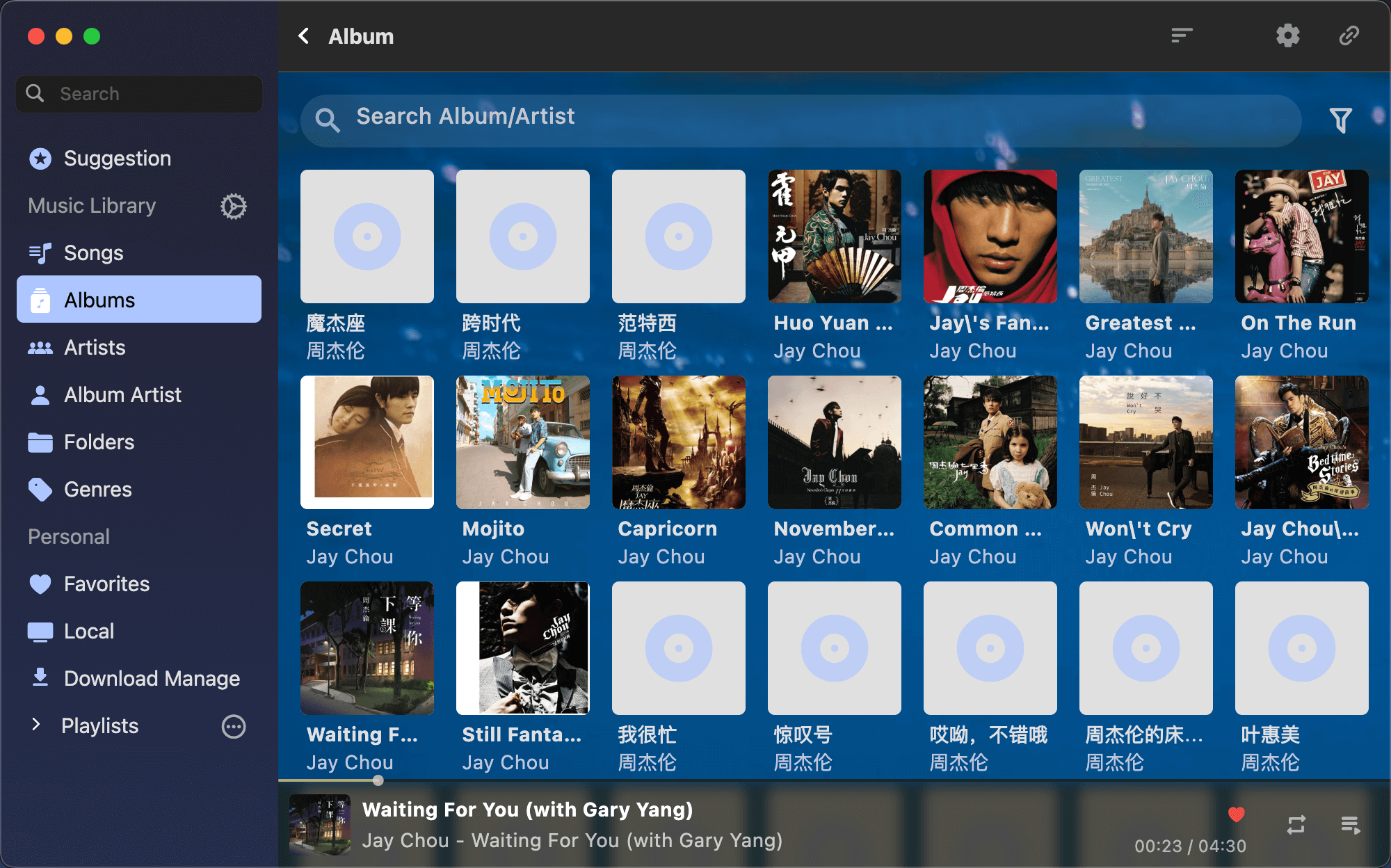Toggle the favorite heart on current song
Image resolution: width=1391 pixels, height=868 pixels.
coord(1237,814)
